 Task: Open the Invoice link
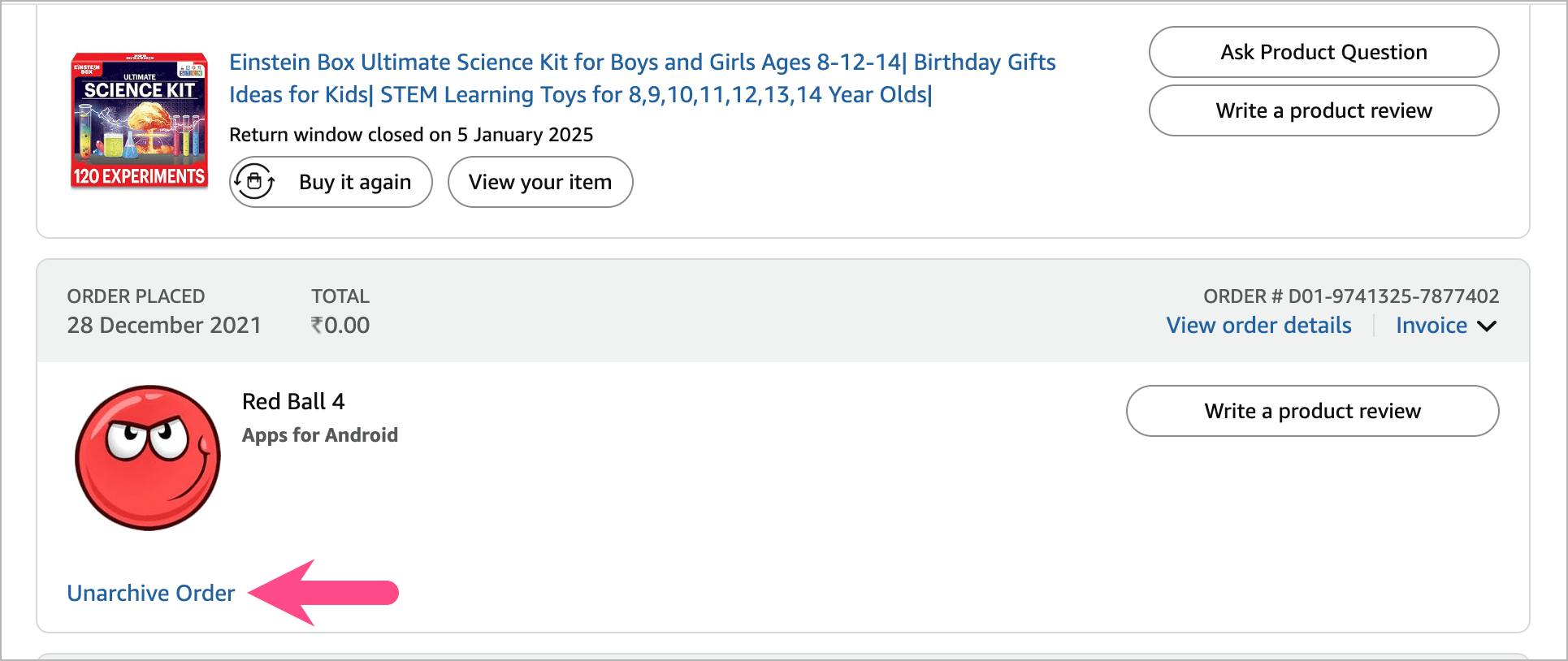[x=1431, y=326]
